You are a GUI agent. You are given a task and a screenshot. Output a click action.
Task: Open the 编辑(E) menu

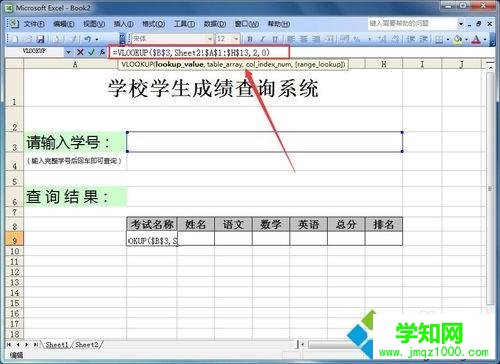tap(64, 24)
